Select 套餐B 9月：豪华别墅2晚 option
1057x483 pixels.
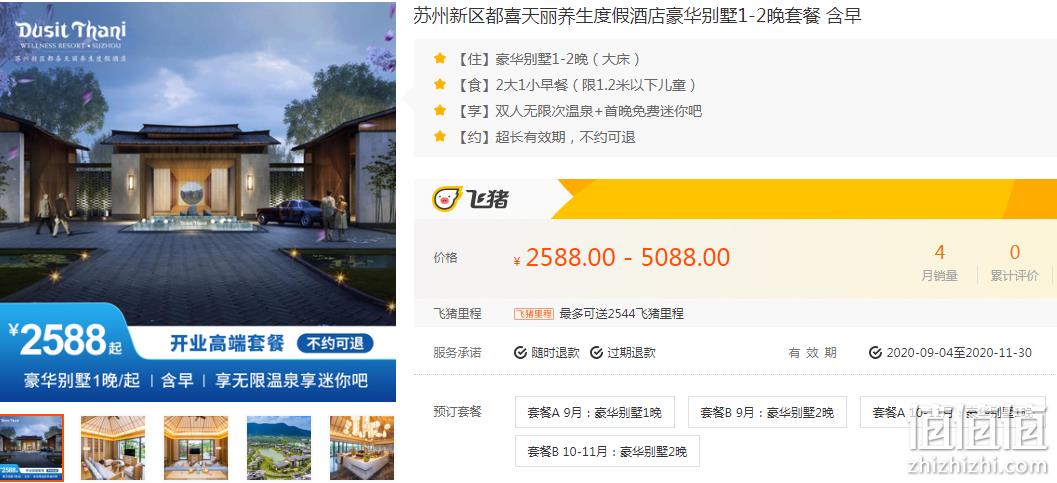coord(767,412)
